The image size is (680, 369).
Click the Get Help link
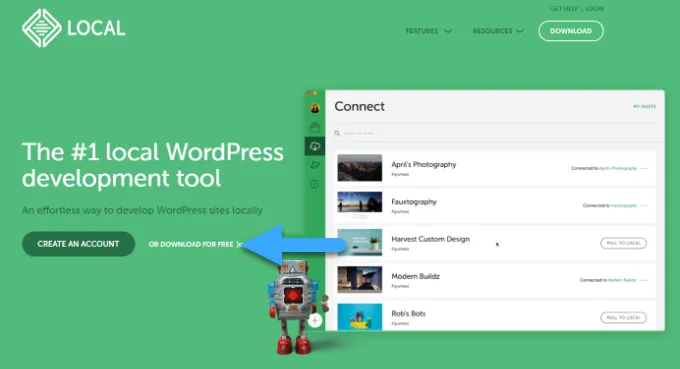(x=564, y=8)
